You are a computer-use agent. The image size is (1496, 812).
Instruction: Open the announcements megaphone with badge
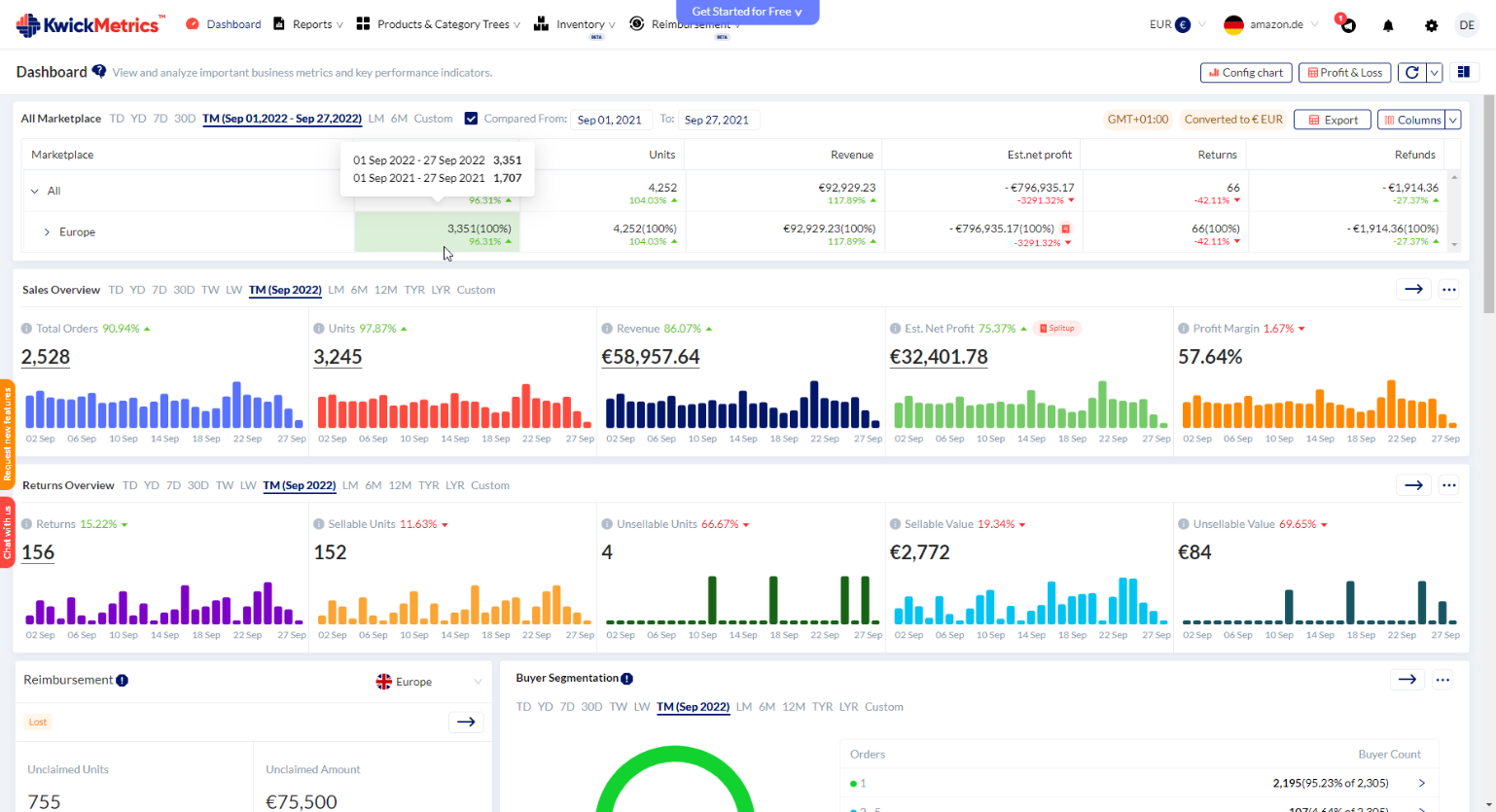click(x=1346, y=23)
